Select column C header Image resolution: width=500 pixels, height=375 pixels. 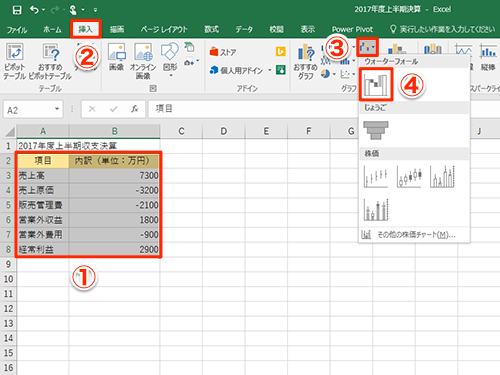point(181,131)
